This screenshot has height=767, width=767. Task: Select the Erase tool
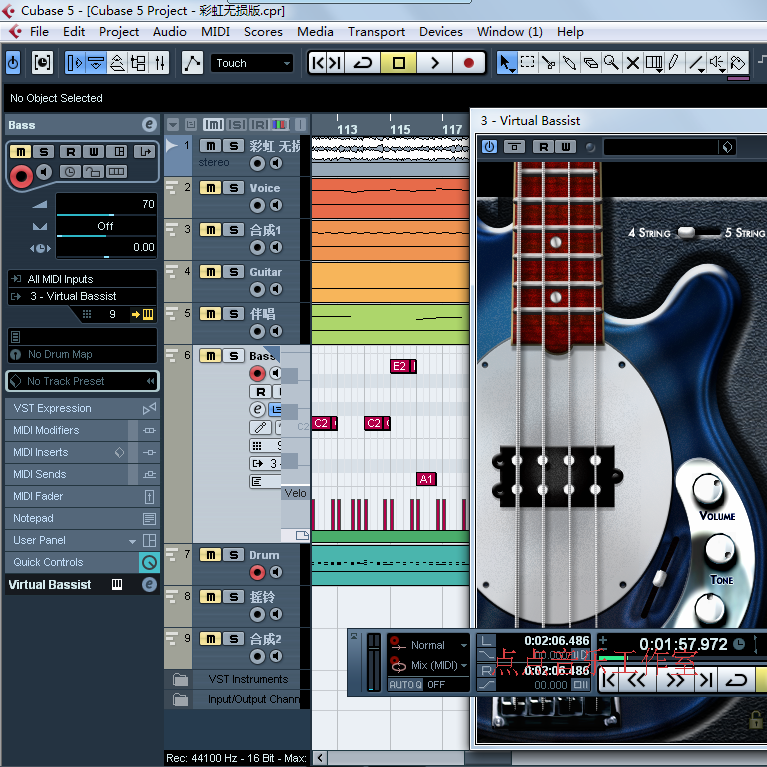click(x=590, y=63)
